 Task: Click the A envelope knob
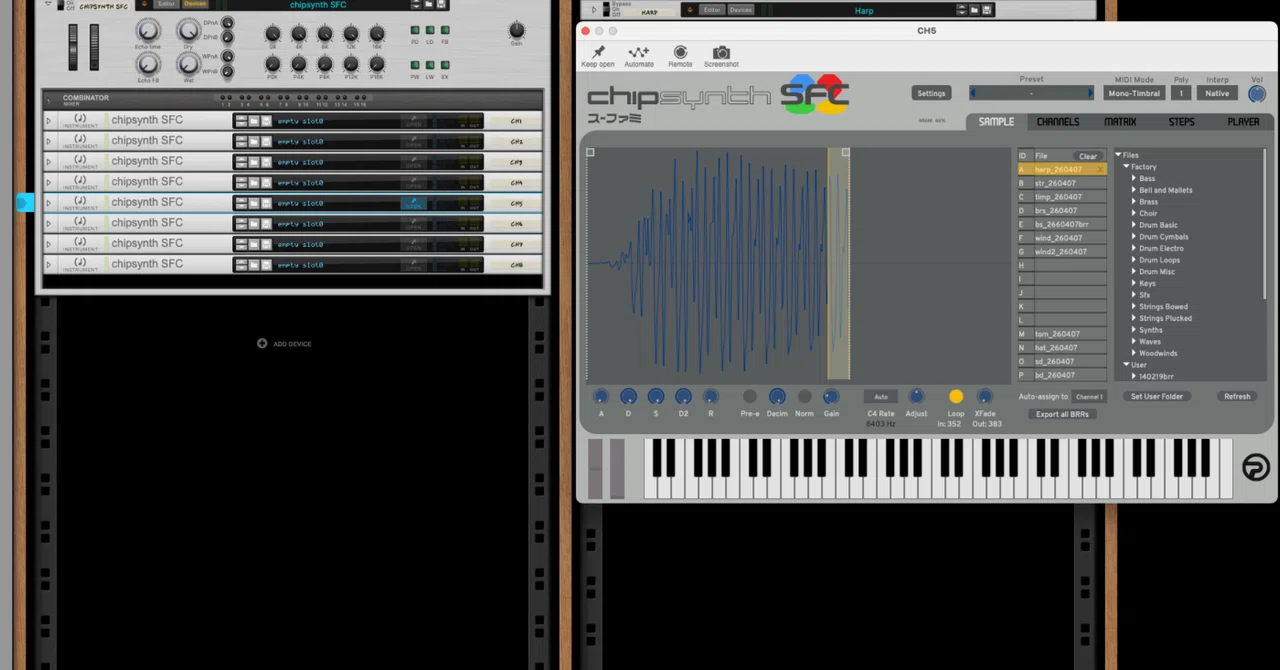click(x=601, y=397)
